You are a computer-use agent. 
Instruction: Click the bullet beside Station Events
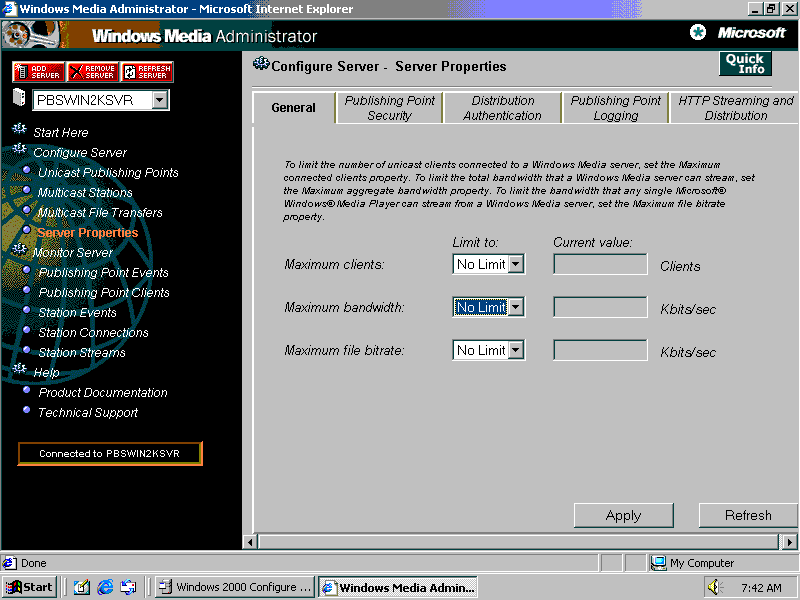[x=27, y=310]
